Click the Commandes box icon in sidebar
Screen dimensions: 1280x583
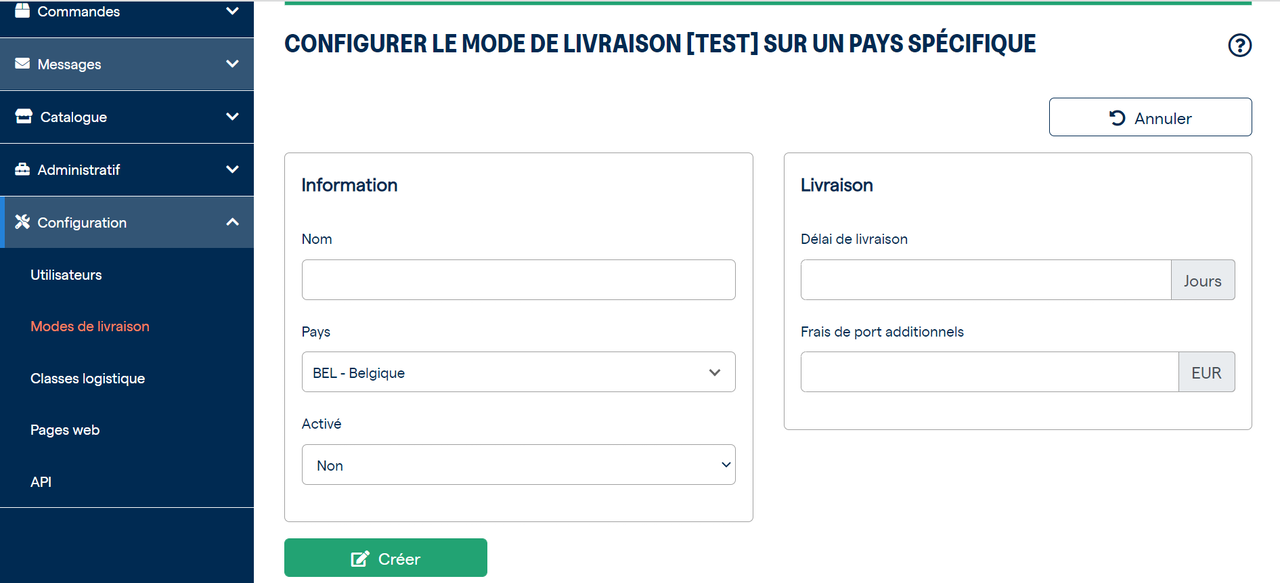pos(22,11)
